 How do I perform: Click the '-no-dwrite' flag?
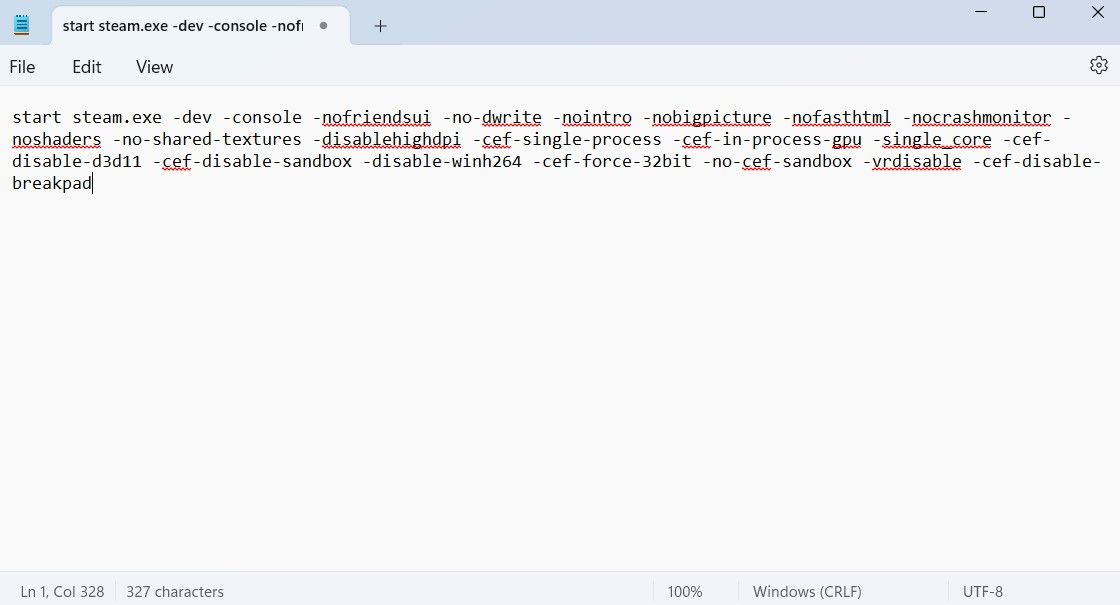492,117
